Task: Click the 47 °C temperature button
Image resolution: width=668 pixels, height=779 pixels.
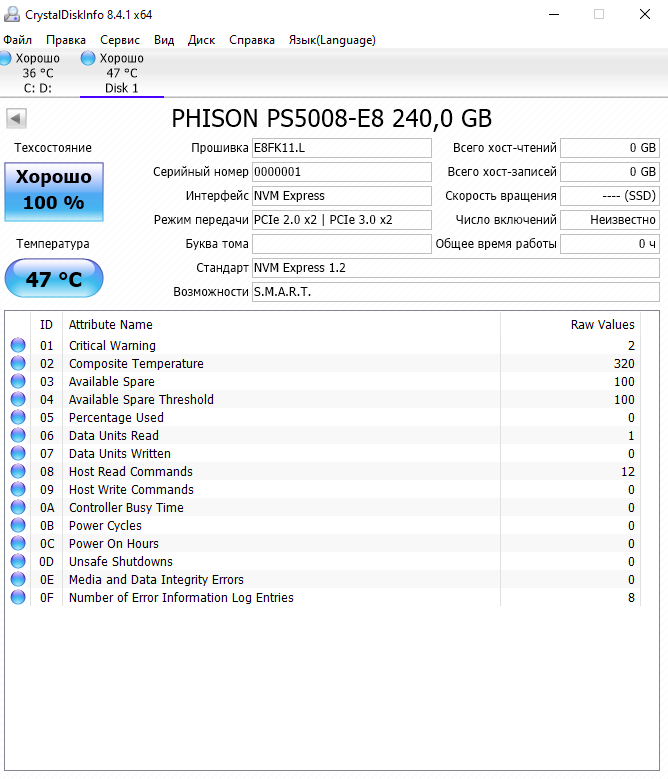Action: point(54,278)
